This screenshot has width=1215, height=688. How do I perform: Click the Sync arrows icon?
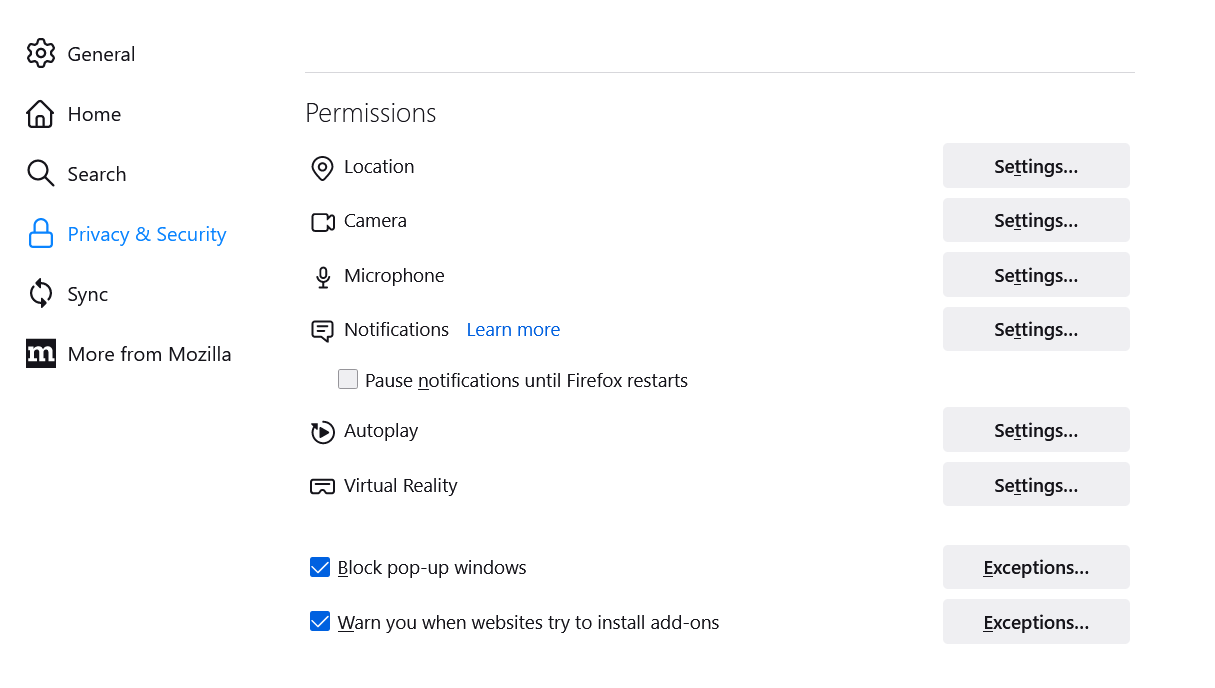[x=40, y=294]
